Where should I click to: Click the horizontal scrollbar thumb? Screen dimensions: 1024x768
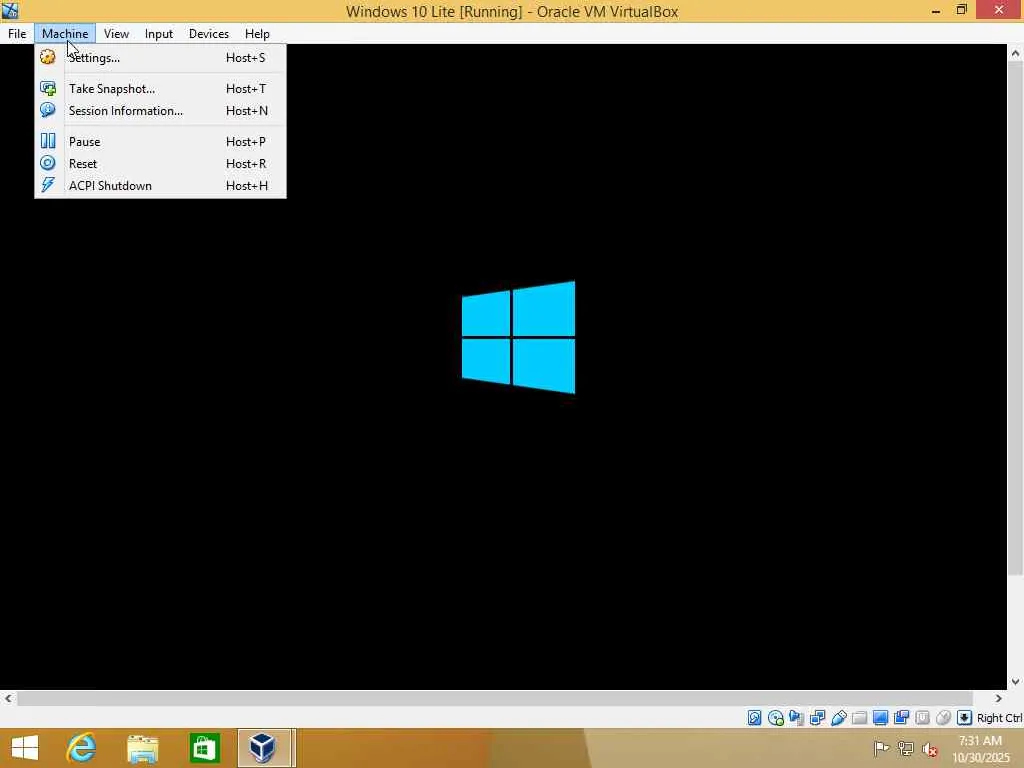[x=494, y=698]
